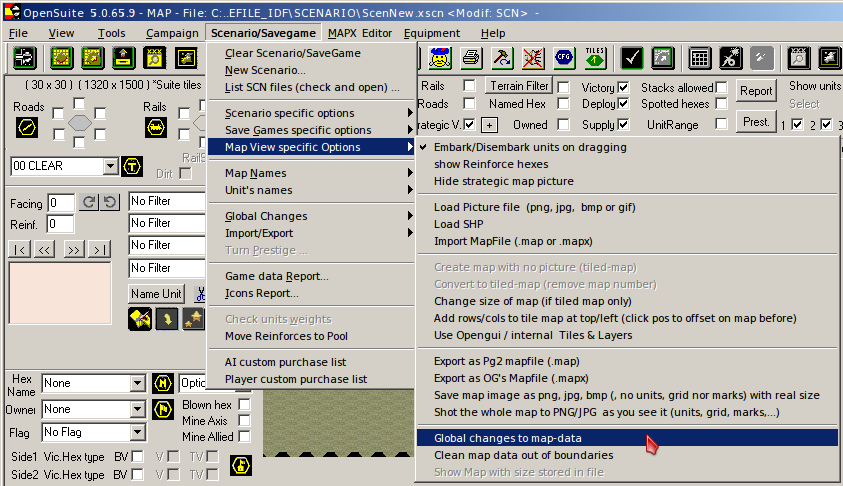Click the yellow flag pencil icon under Name Unit
The image size is (843, 486).
(x=140, y=319)
